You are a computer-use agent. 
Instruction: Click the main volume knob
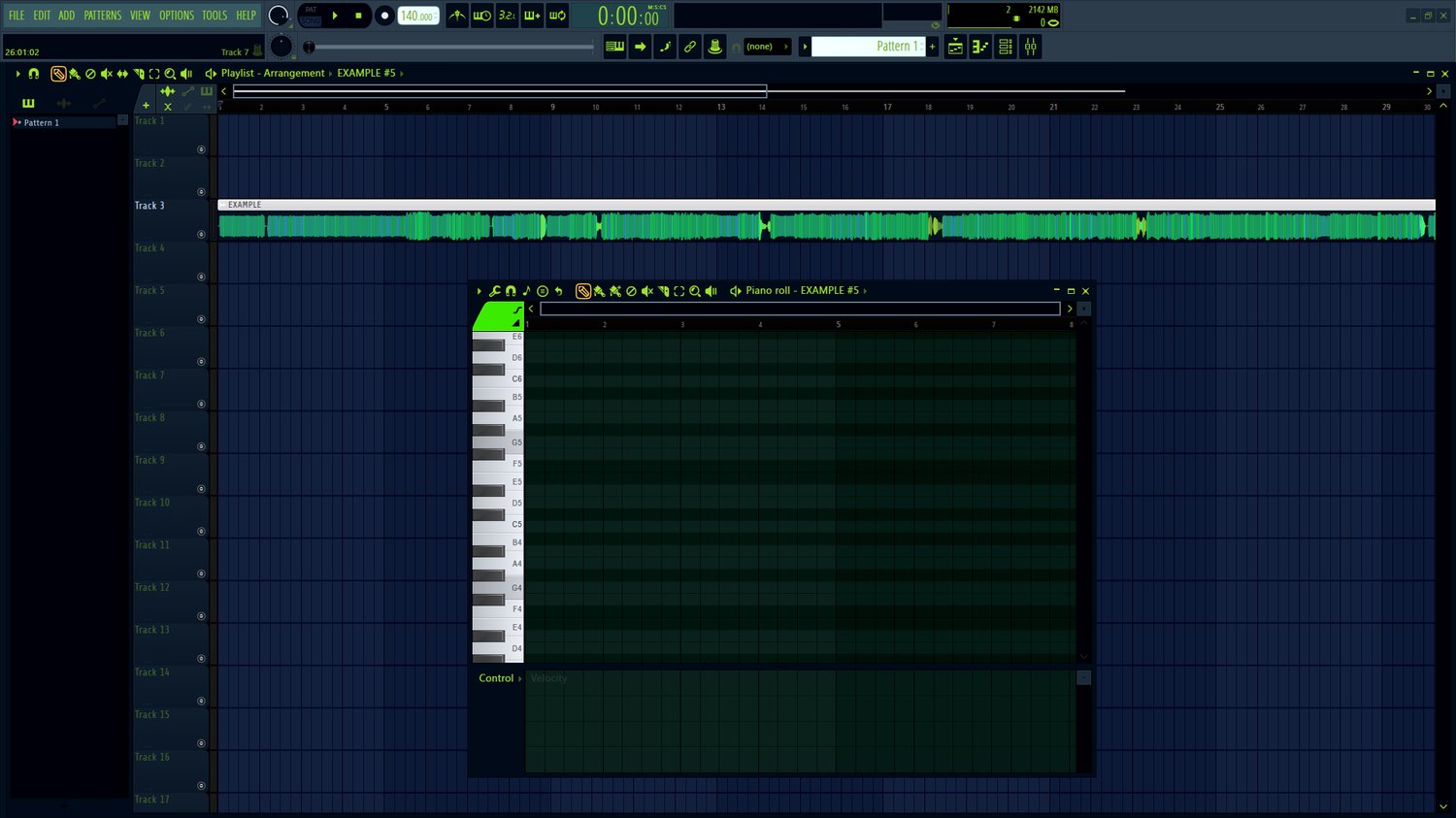coord(279,16)
